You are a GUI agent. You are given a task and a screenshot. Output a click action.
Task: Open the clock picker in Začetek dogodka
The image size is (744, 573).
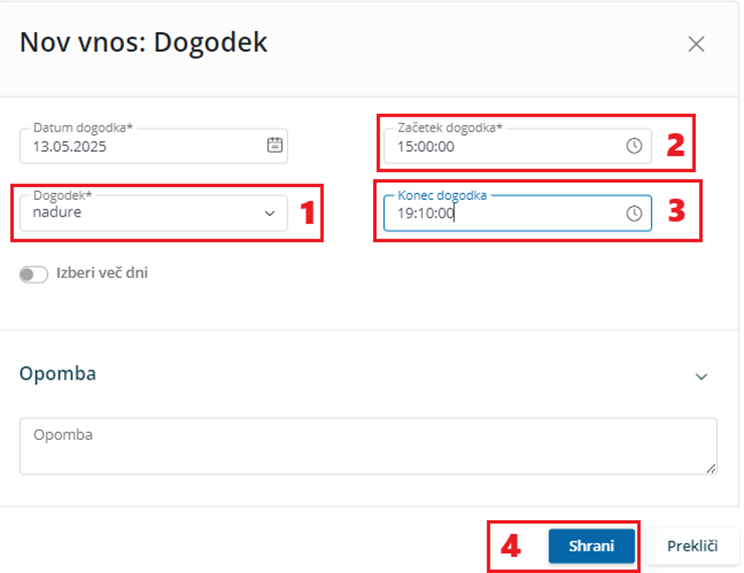click(634, 146)
